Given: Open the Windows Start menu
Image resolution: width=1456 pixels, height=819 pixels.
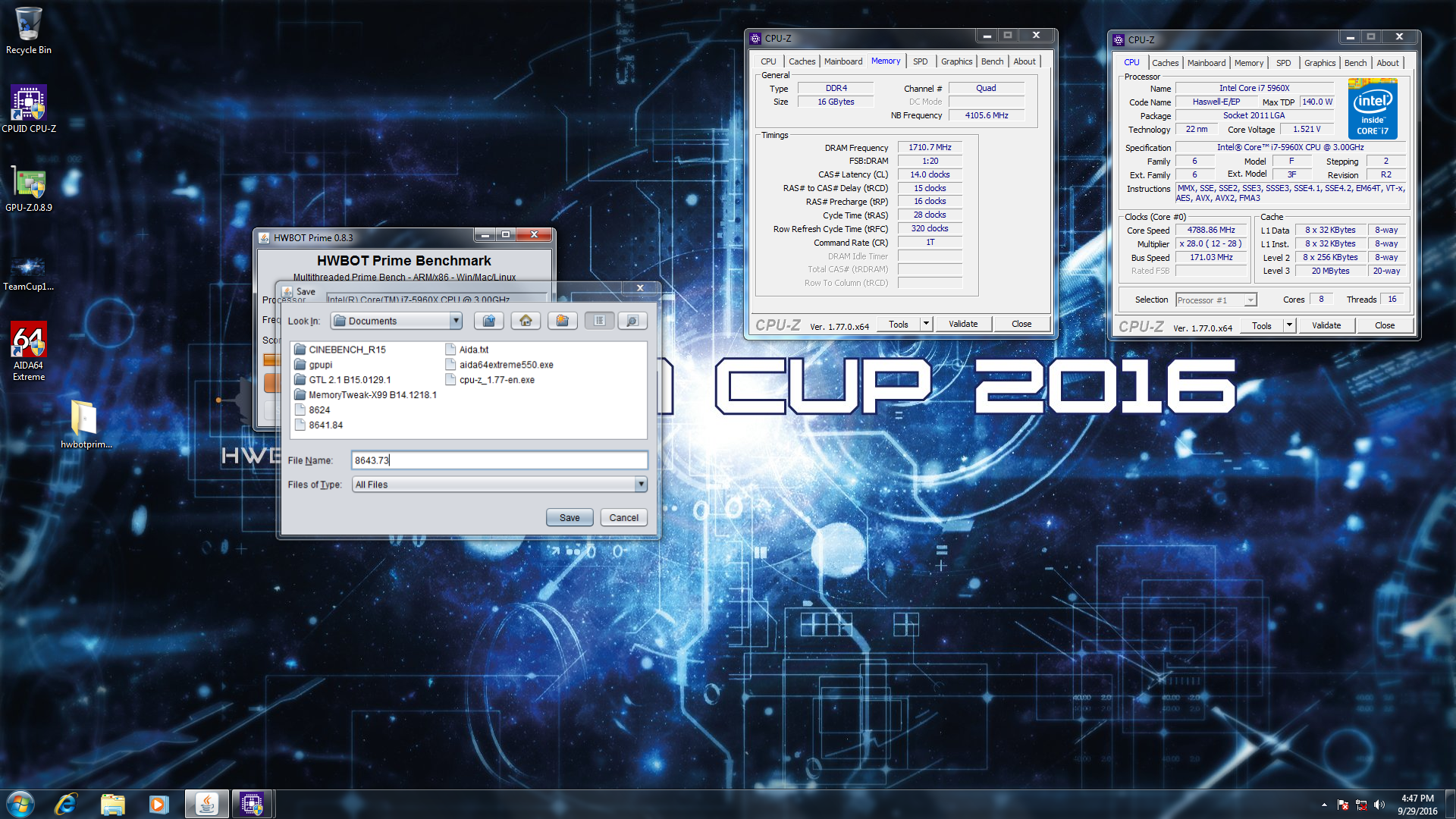Looking at the screenshot, I should tap(20, 804).
